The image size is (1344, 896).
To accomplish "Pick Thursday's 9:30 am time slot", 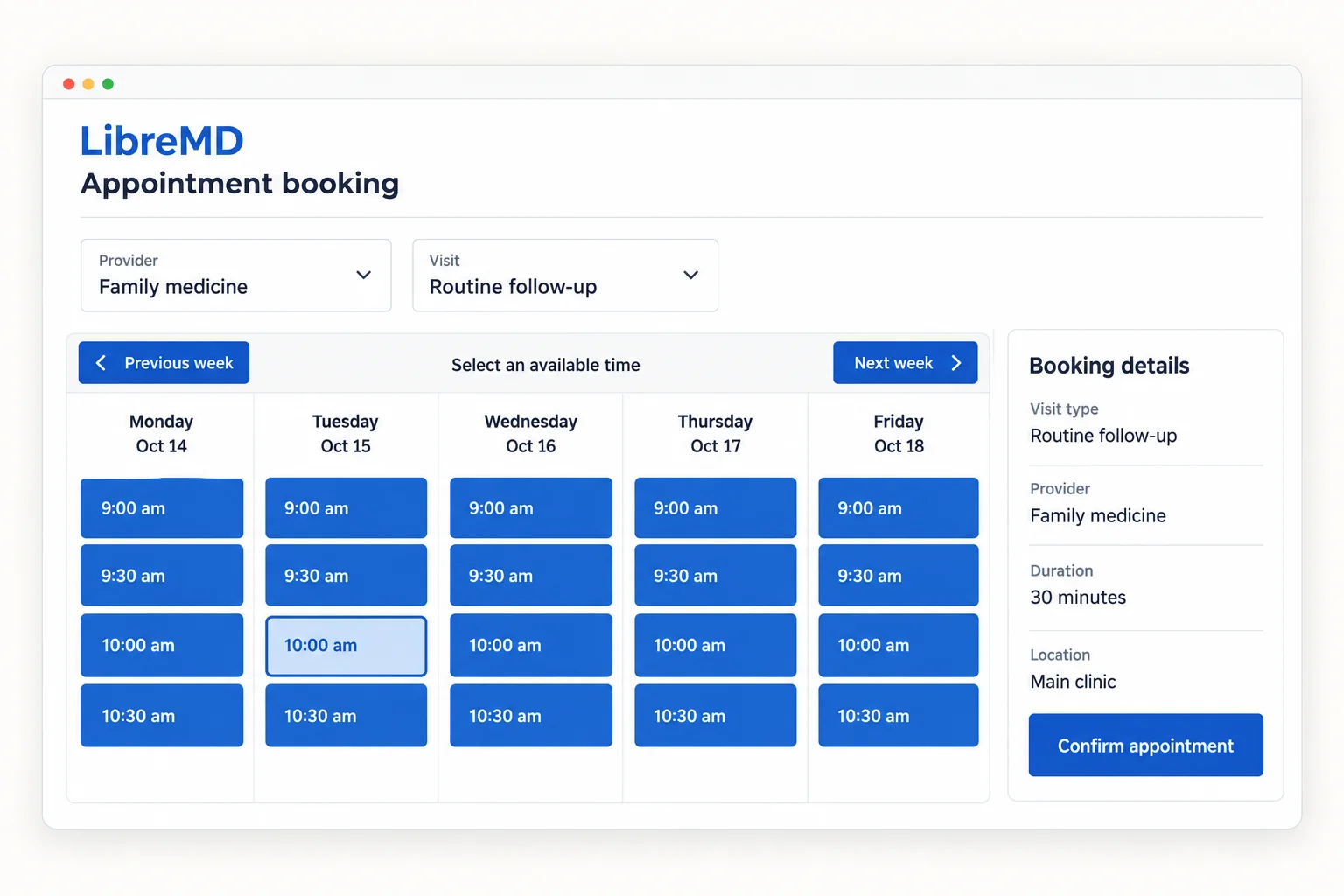I will pos(716,575).
